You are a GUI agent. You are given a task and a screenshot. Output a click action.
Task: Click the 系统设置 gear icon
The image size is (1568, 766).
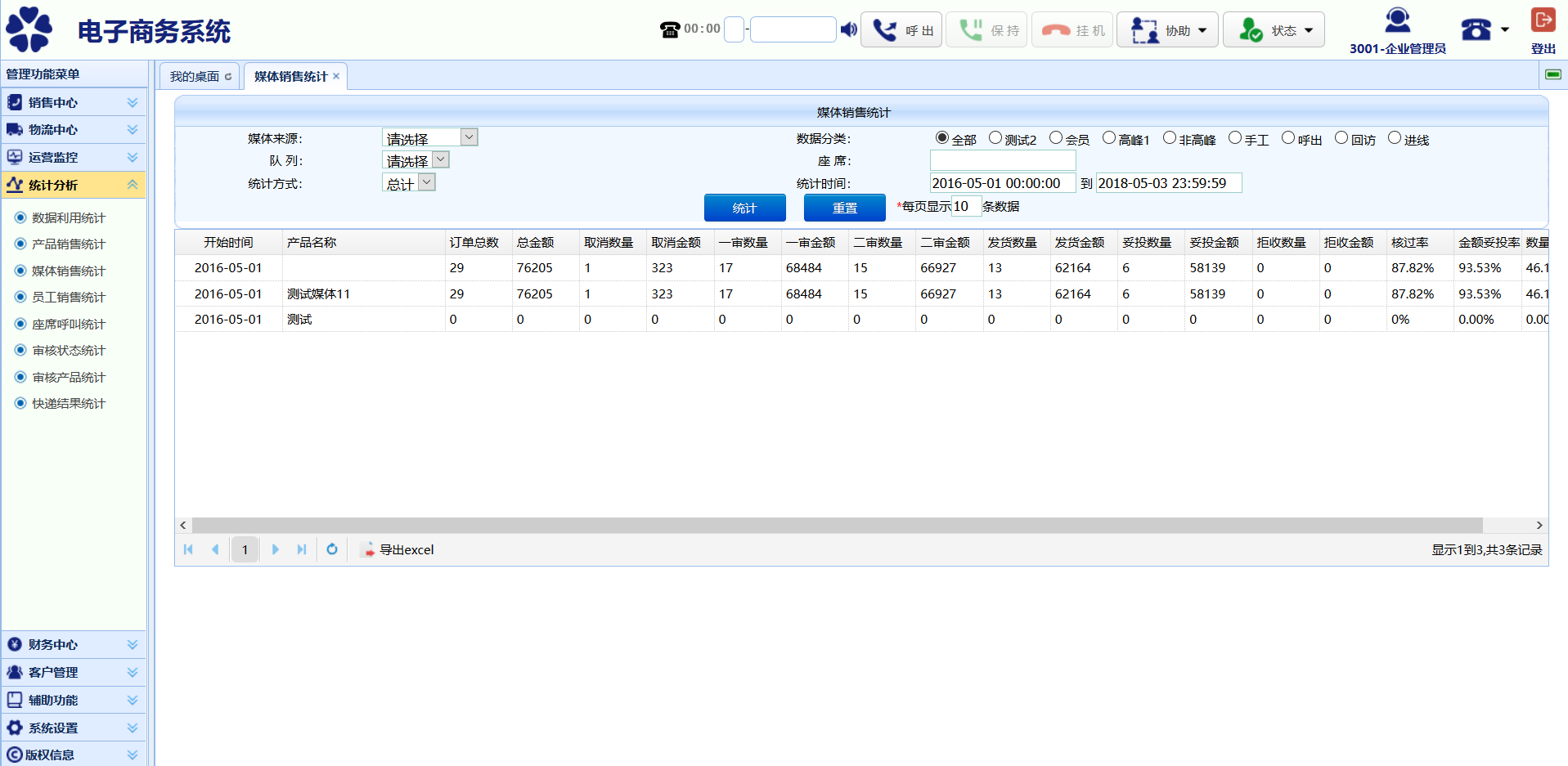pyautogui.click(x=15, y=728)
